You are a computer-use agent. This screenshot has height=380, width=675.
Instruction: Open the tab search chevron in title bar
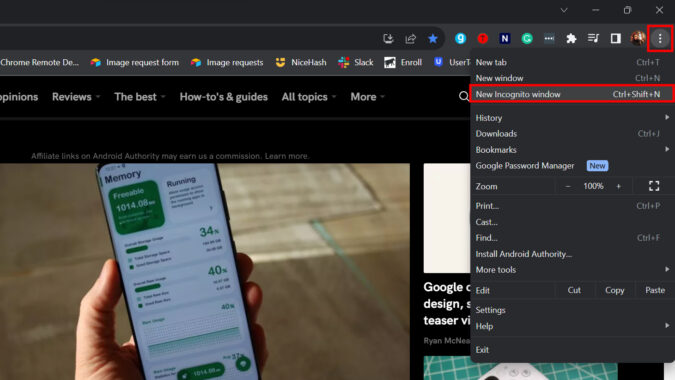point(564,10)
